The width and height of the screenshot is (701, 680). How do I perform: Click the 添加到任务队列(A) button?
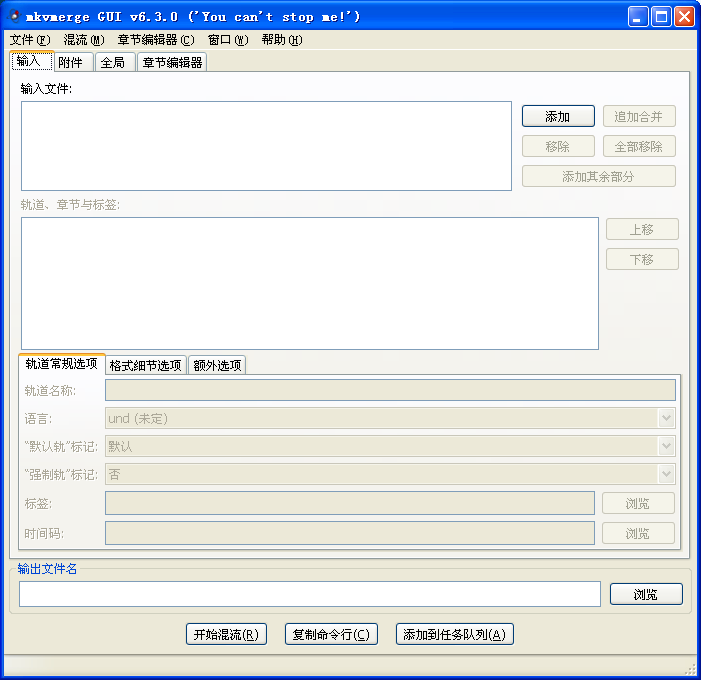pyautogui.click(x=455, y=634)
